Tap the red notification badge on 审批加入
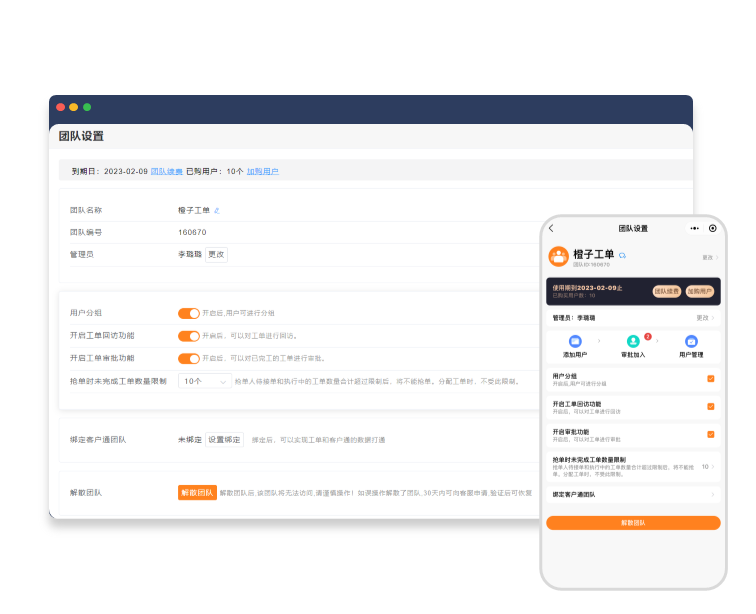756x614 pixels. (648, 337)
